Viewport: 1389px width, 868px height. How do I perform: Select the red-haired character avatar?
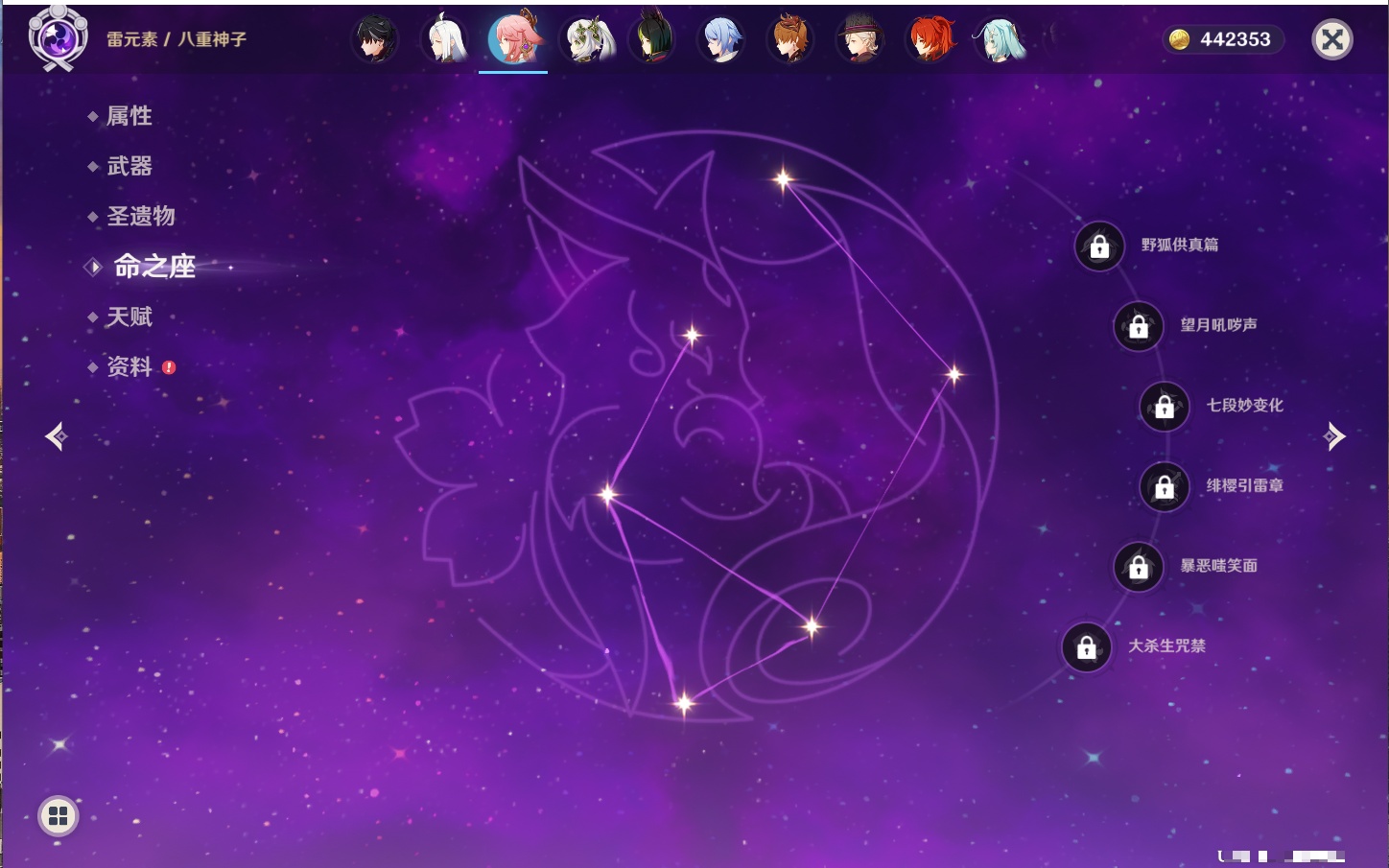[x=930, y=39]
